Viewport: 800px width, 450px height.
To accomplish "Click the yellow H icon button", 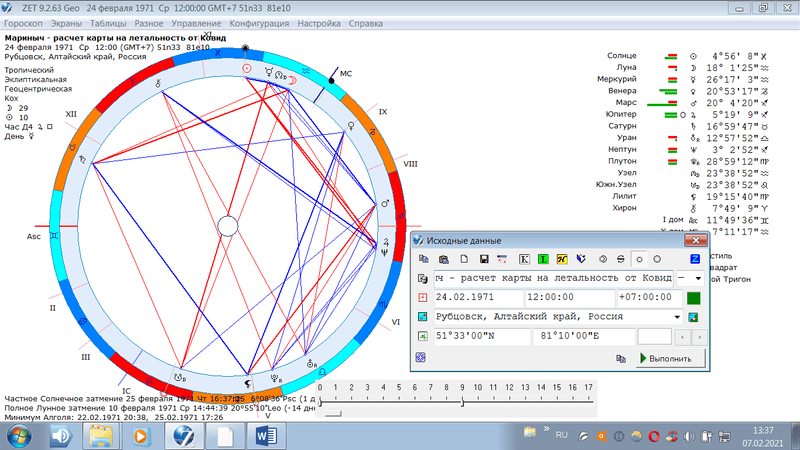I will click(563, 259).
